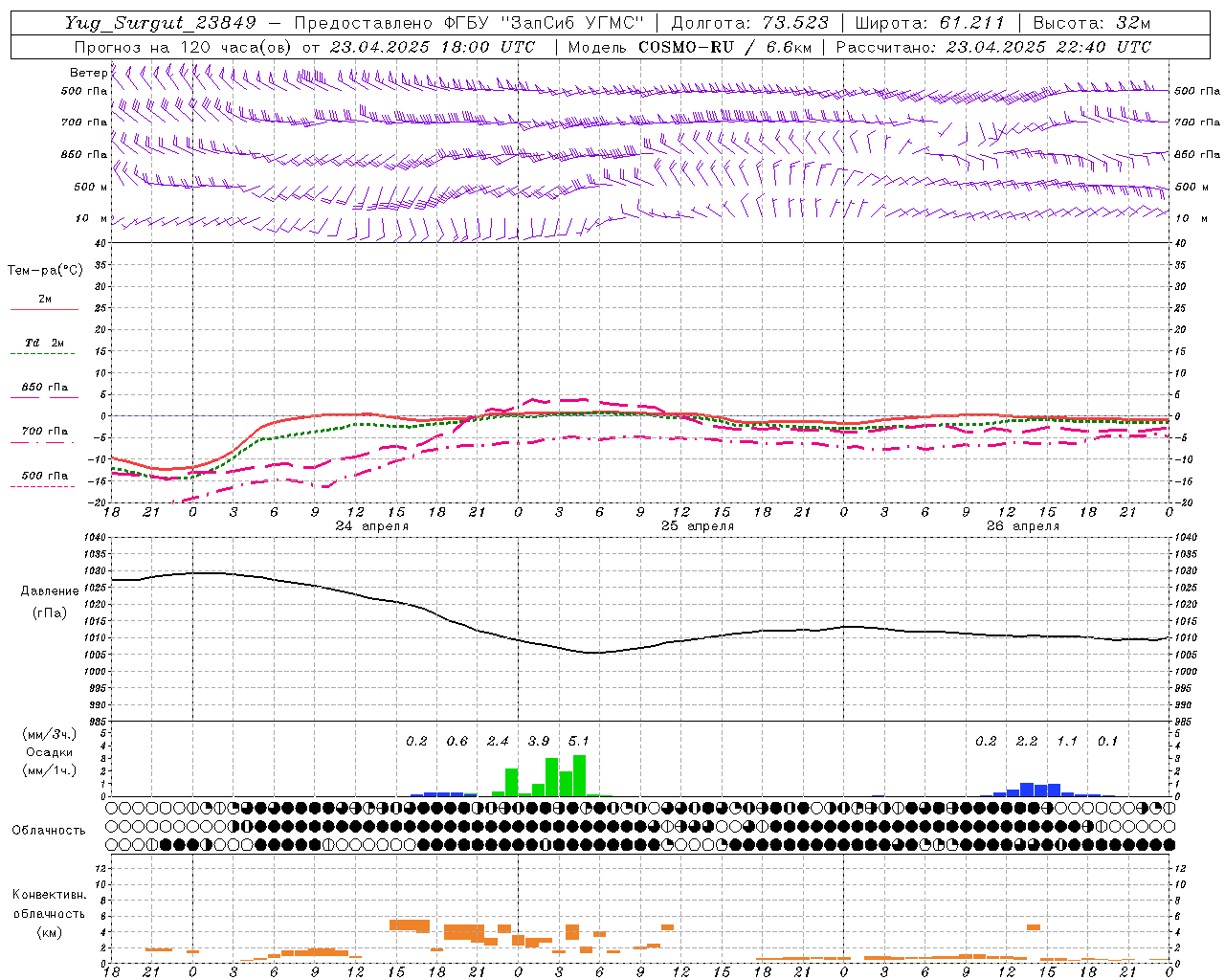The width and height of the screenshot is (1225, 980).
Task: Select the text Предоставлено ФГБУ "ЗапСиб УГМС"
Action: pos(469,23)
